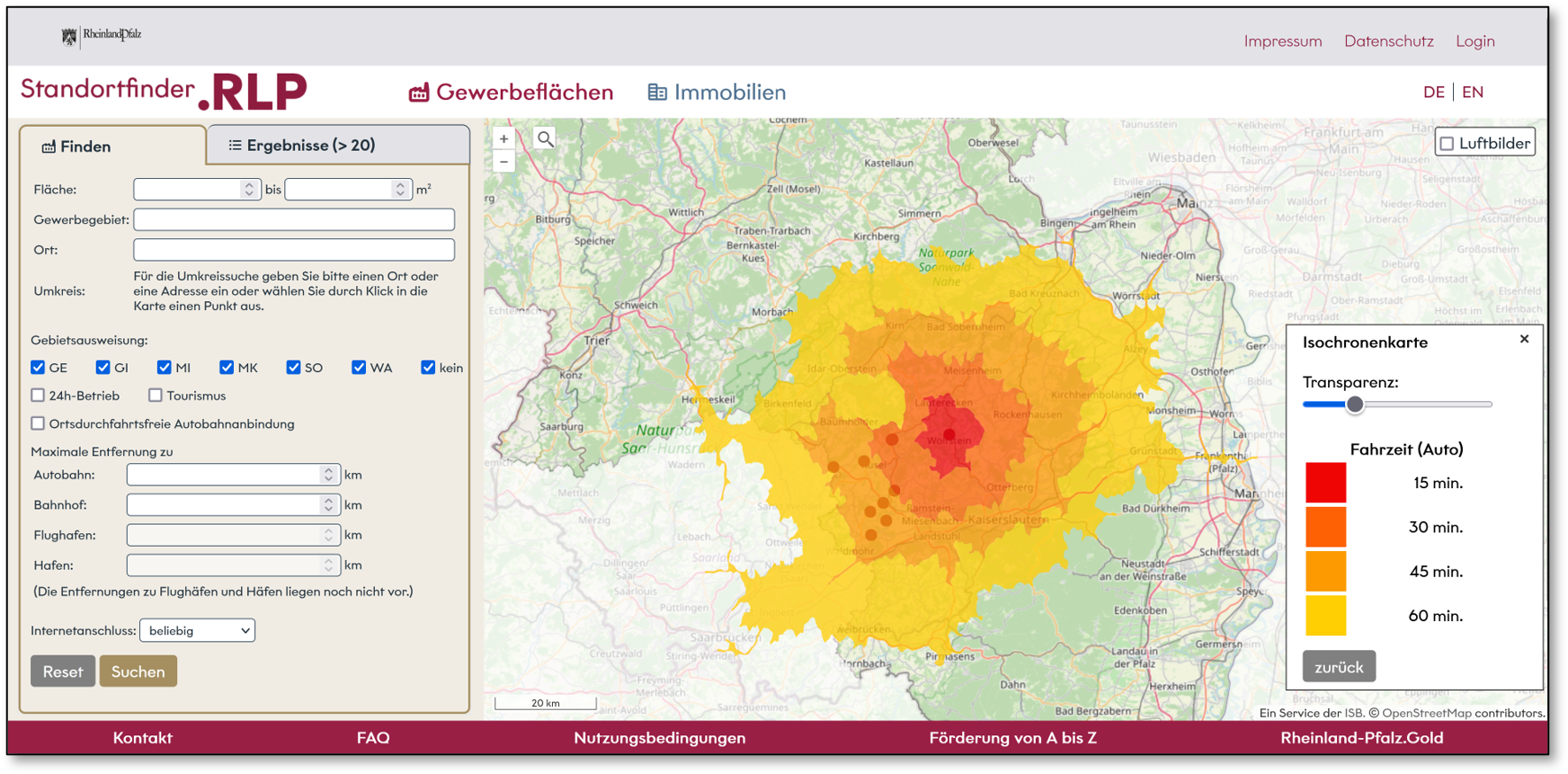Click the Suchen search button
The height and width of the screenshot is (774, 1568).
[x=138, y=672]
